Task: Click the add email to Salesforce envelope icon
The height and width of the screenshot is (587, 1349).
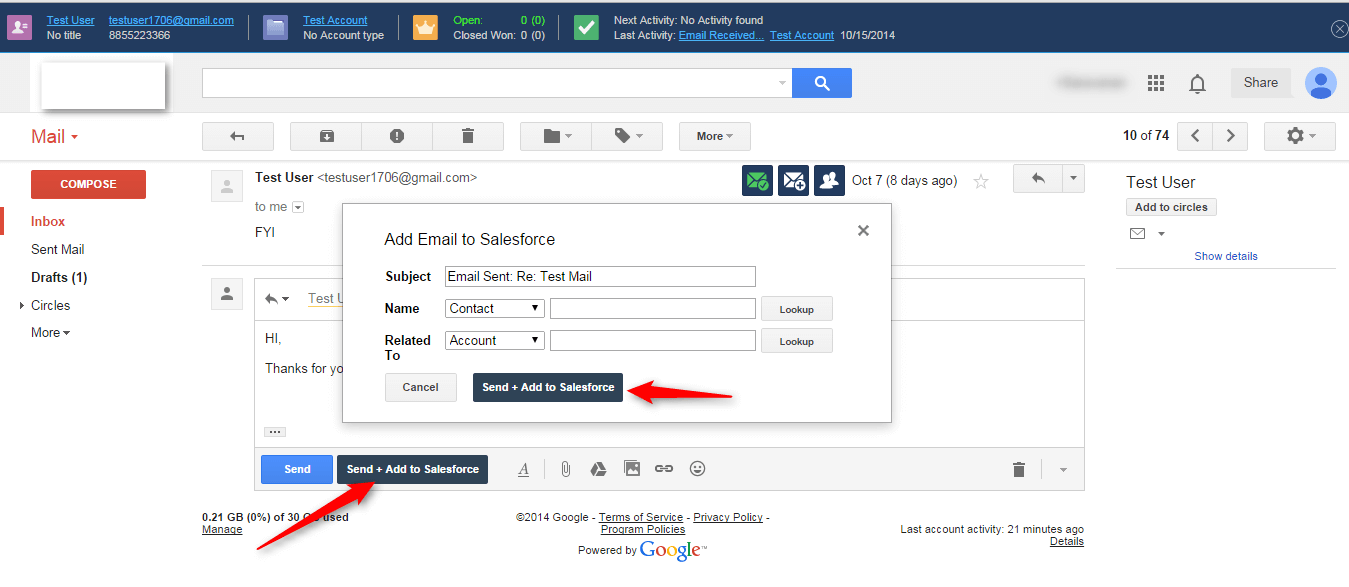Action: [x=793, y=181]
